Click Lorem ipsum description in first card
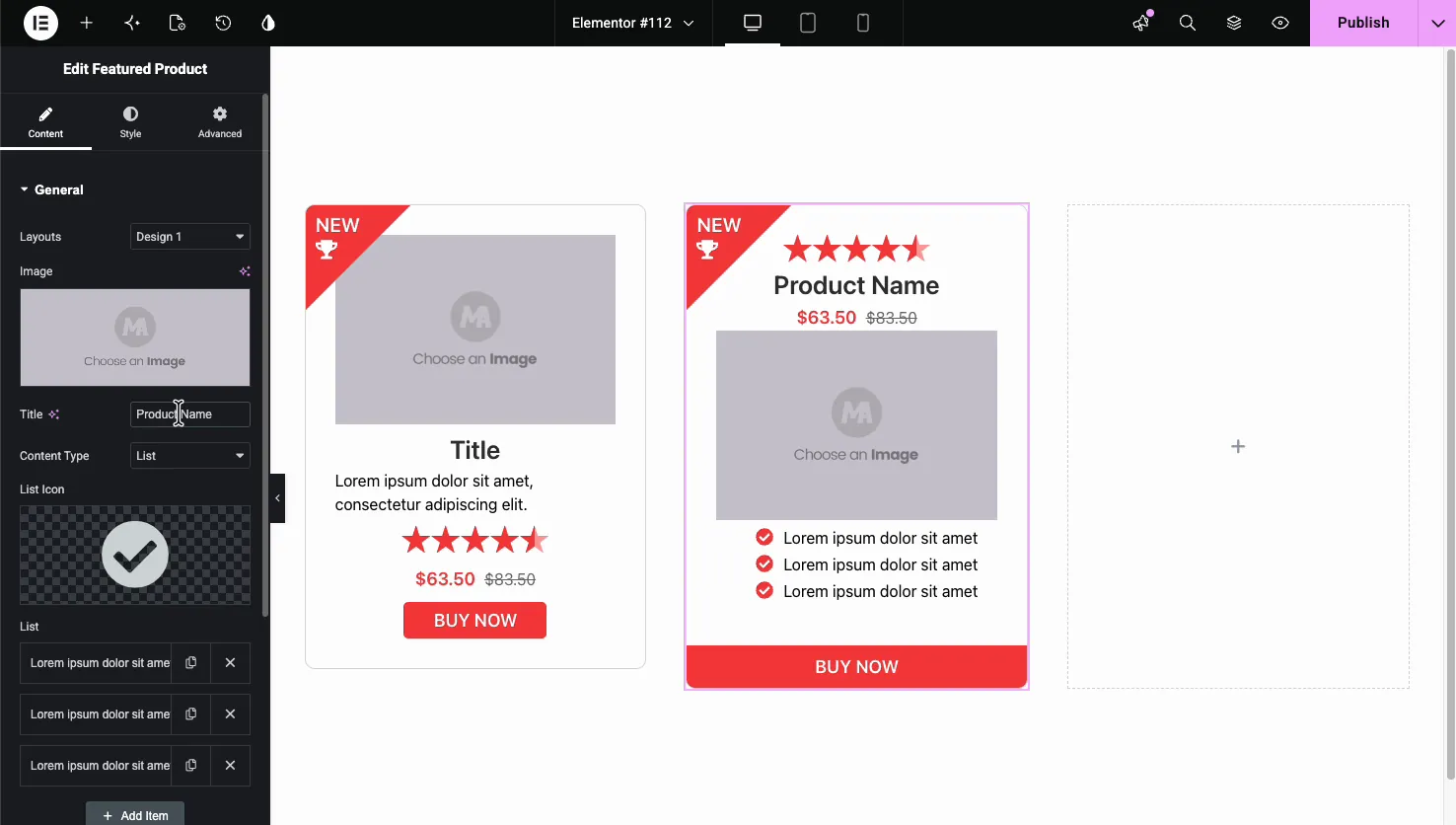 434,492
